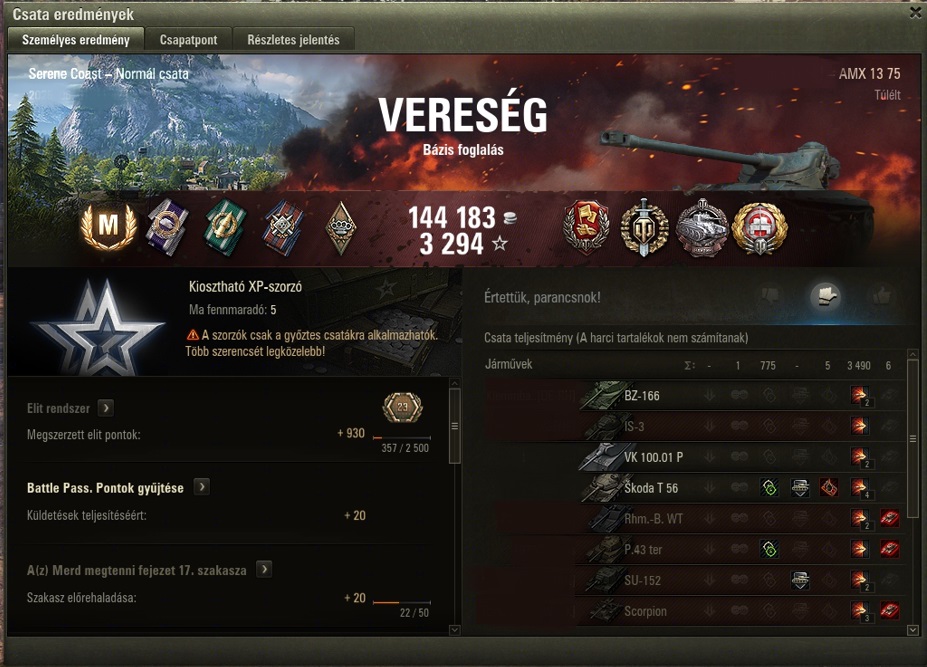Click the BZ-166 vehicle row
This screenshot has height=667, width=927.
coord(695,396)
